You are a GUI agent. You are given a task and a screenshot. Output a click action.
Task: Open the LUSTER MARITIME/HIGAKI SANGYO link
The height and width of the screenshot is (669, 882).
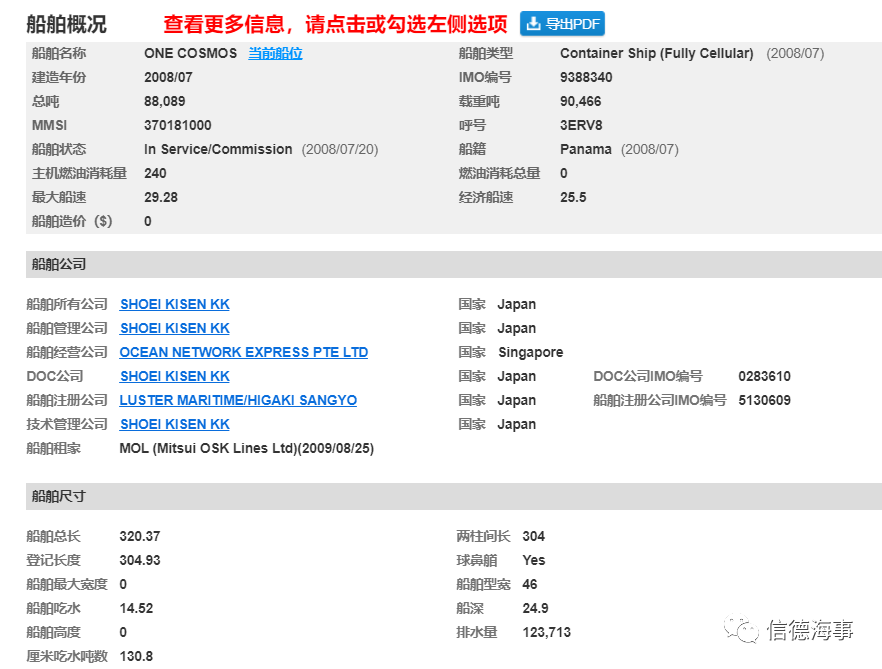click(238, 401)
